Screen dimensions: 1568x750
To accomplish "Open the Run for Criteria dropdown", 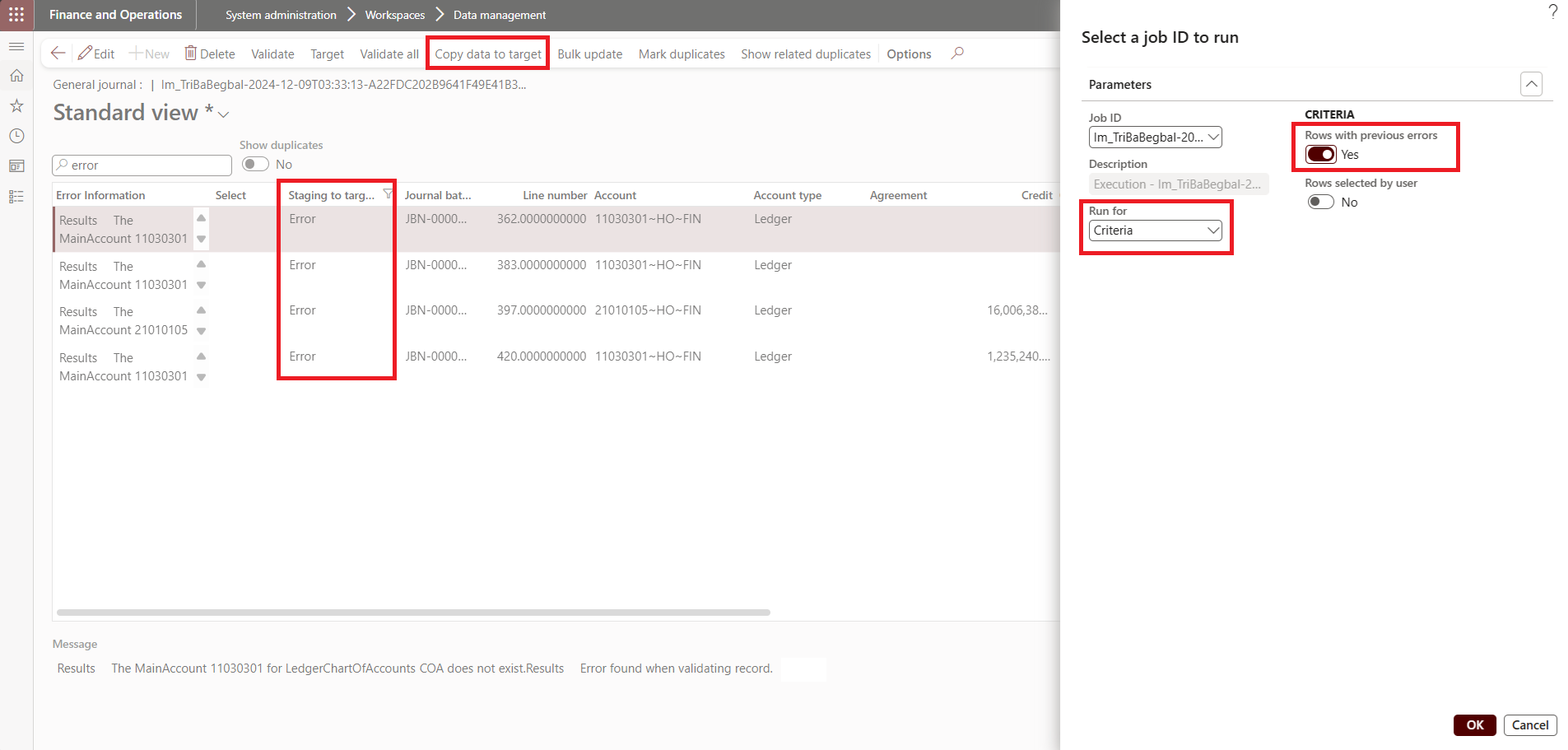I will (1155, 231).
